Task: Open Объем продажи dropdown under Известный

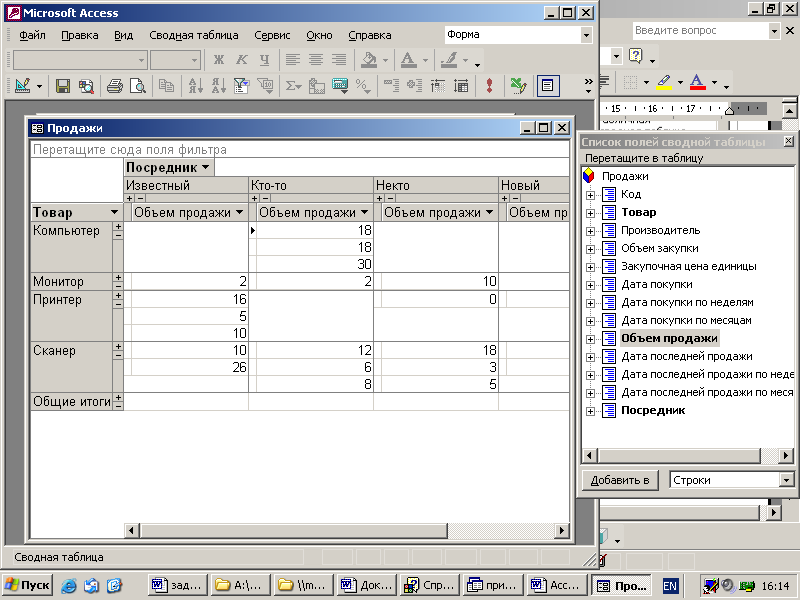Action: 239,212
